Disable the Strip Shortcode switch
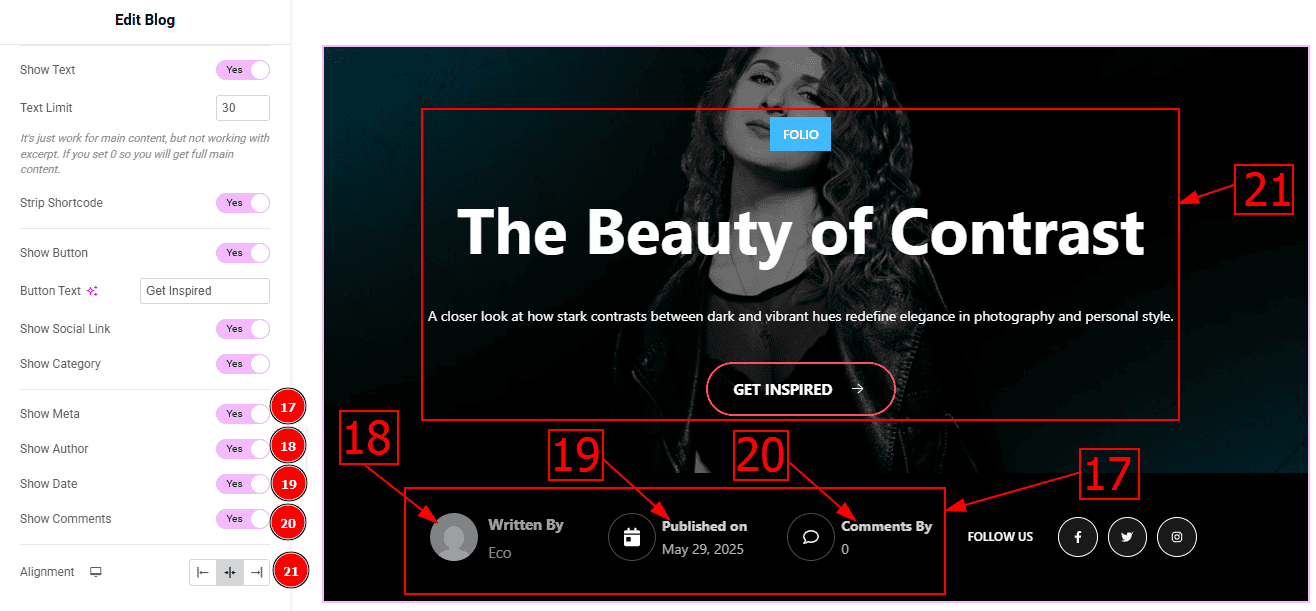Viewport: 1316px width, 611px height. coord(243,203)
